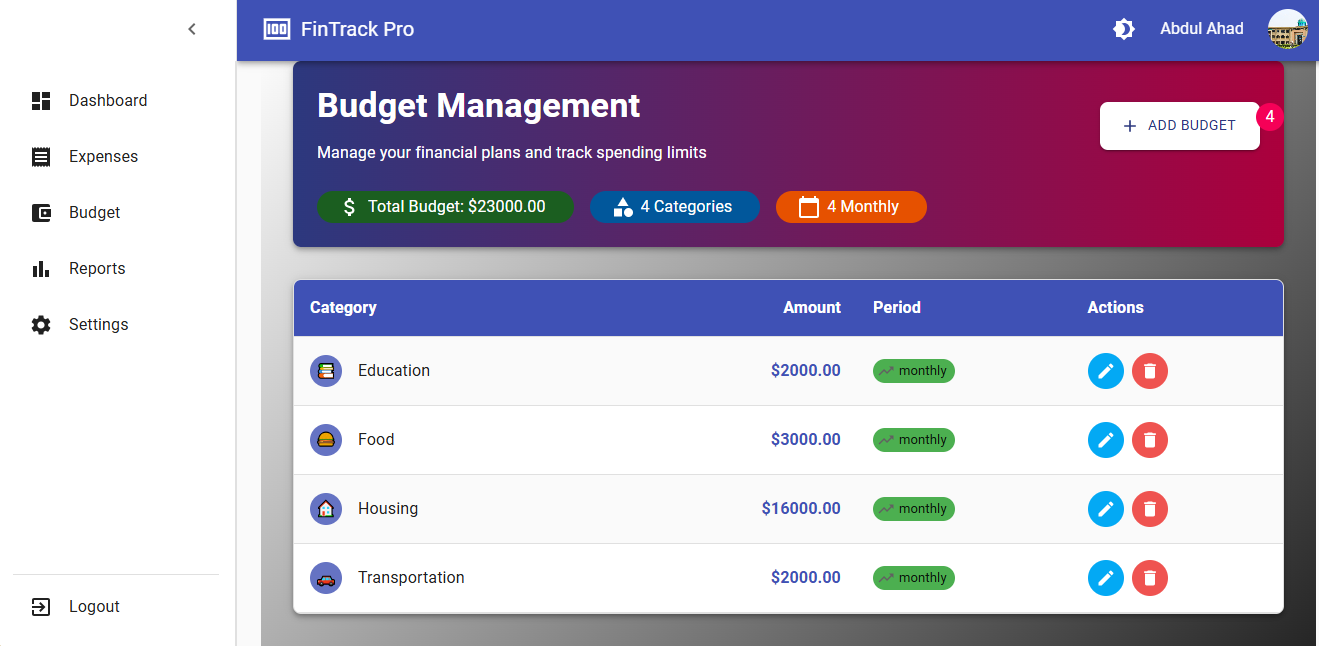Collapse the sidebar using the chevron
Screen dimensions: 1319x646
click(191, 29)
